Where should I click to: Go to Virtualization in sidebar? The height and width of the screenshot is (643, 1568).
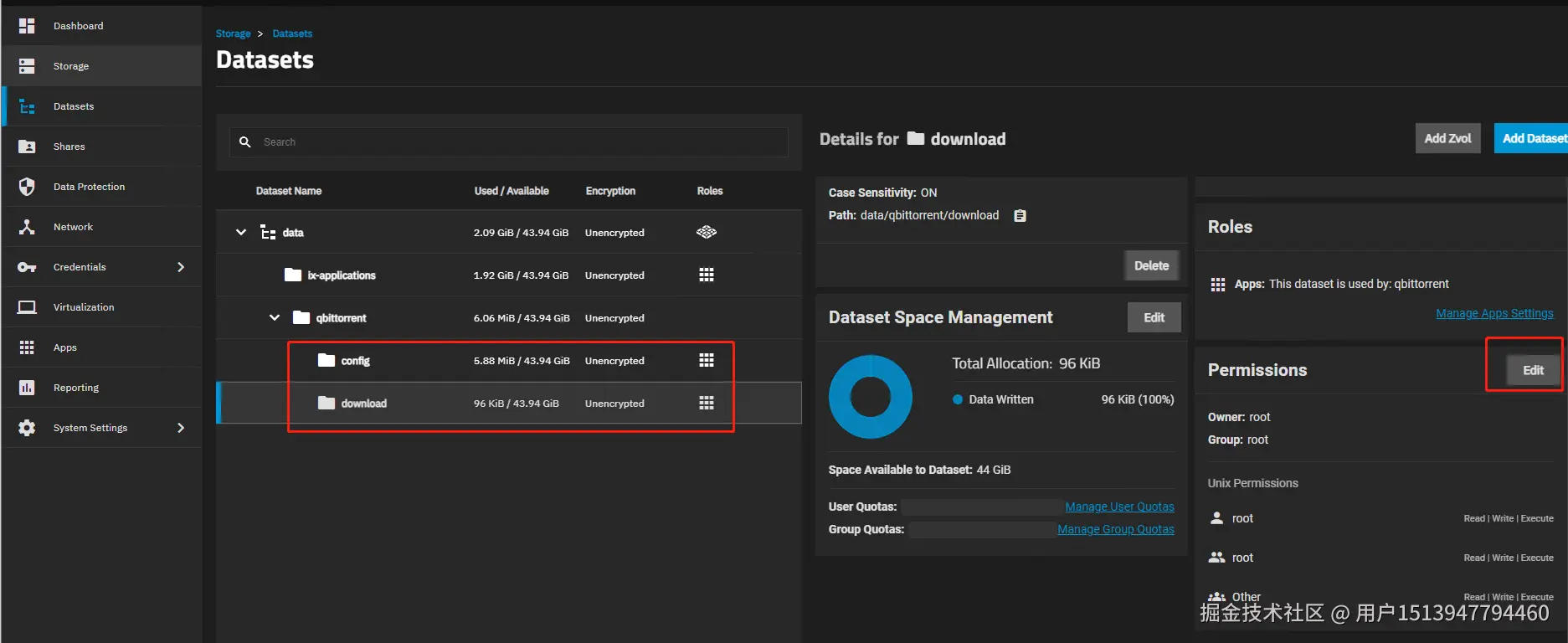click(84, 307)
